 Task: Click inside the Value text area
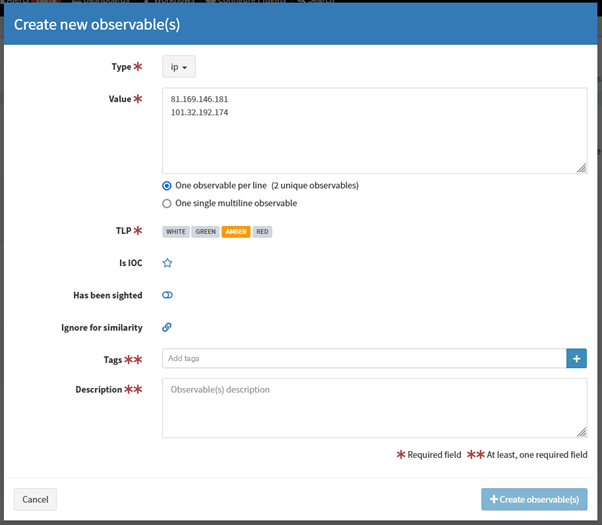click(374, 131)
